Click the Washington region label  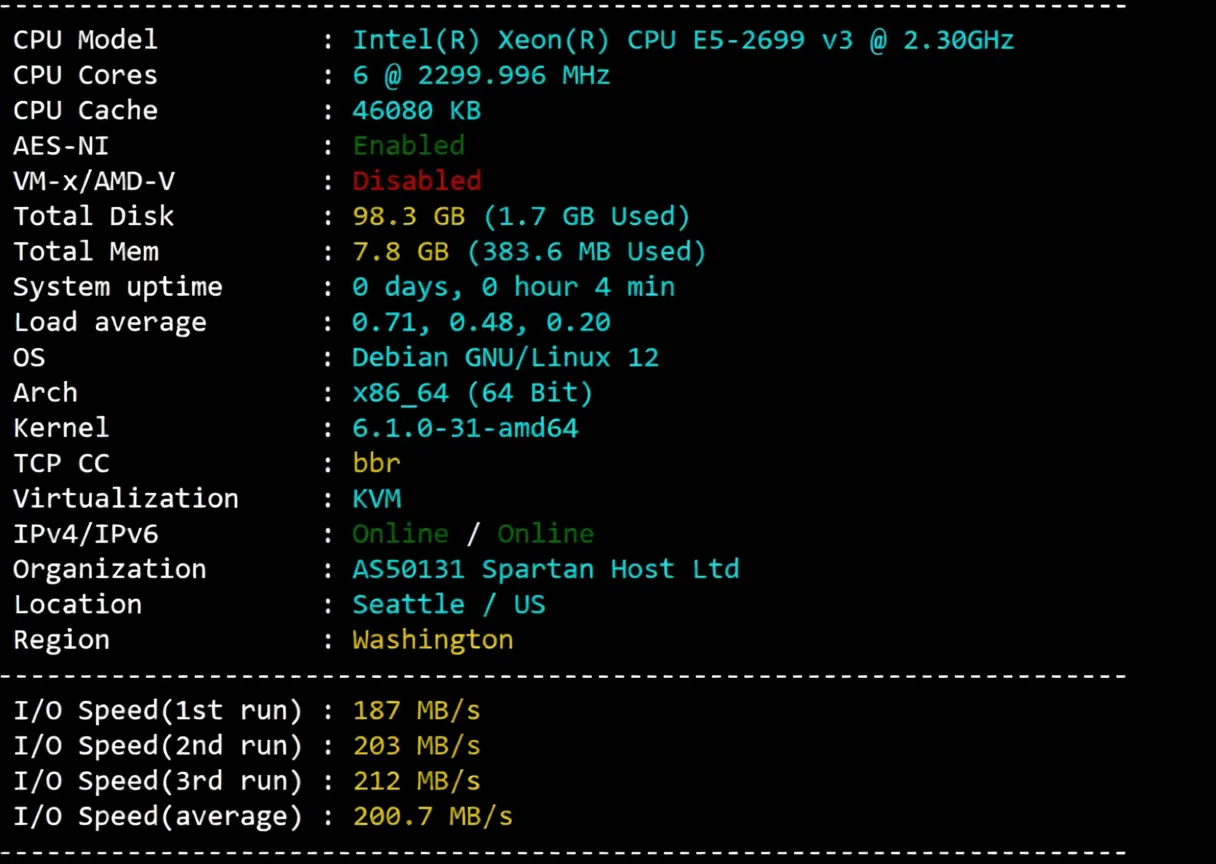pyautogui.click(x=432, y=639)
